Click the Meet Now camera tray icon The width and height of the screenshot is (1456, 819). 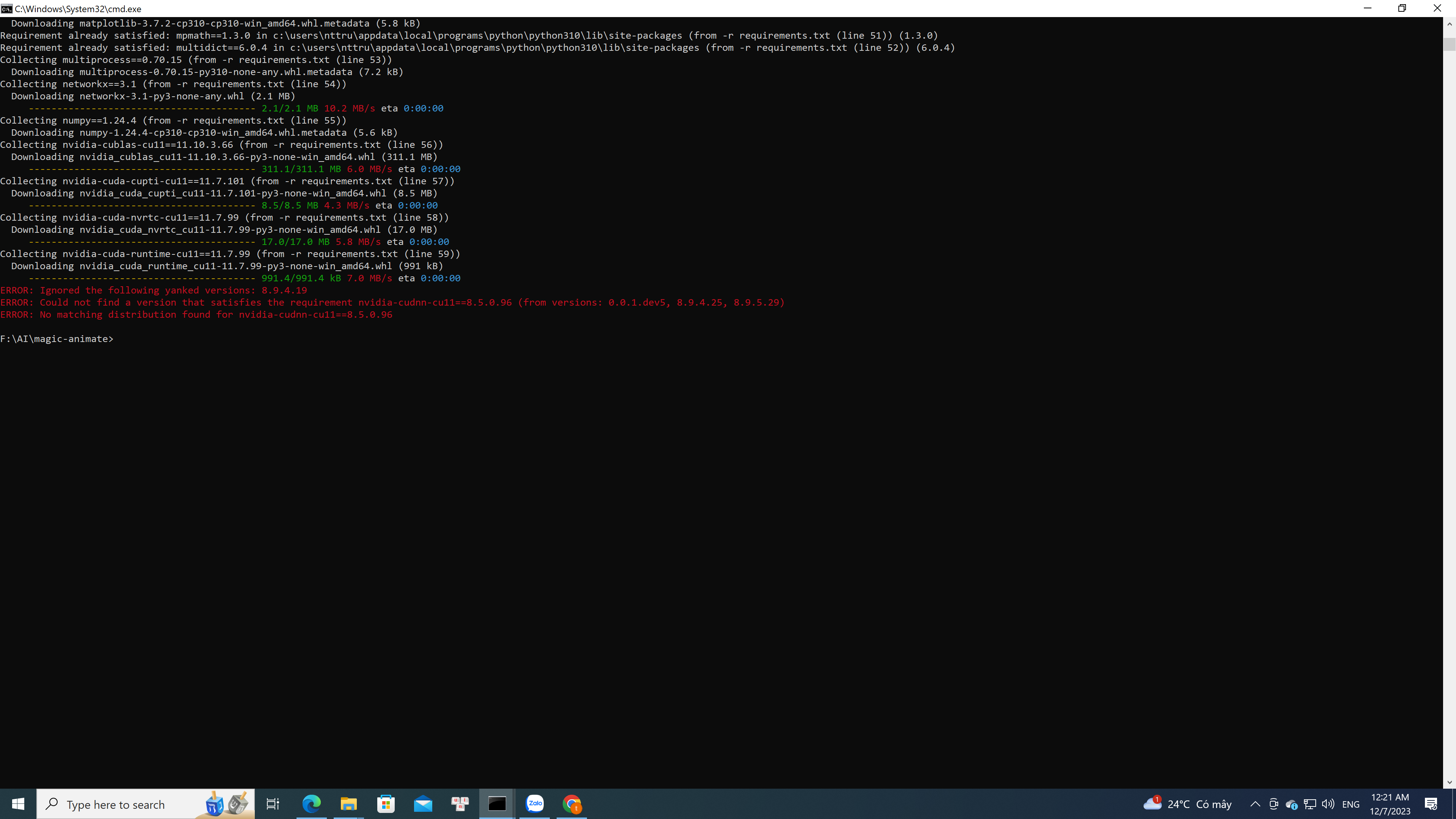click(x=1274, y=804)
